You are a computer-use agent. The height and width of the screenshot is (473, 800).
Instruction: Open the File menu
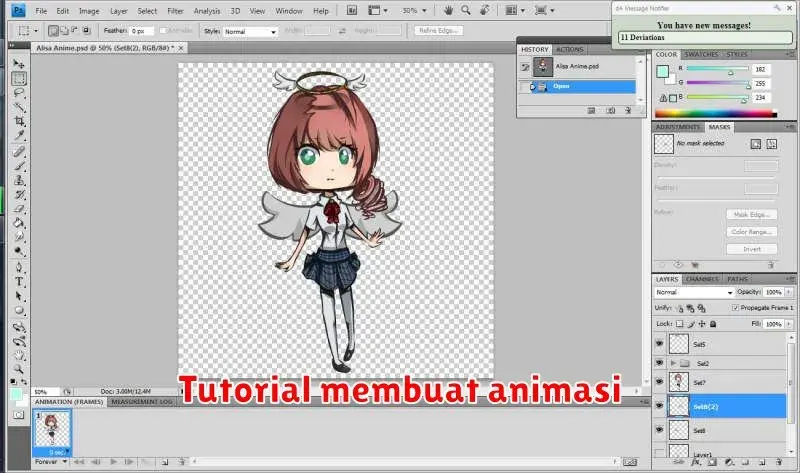(41, 11)
